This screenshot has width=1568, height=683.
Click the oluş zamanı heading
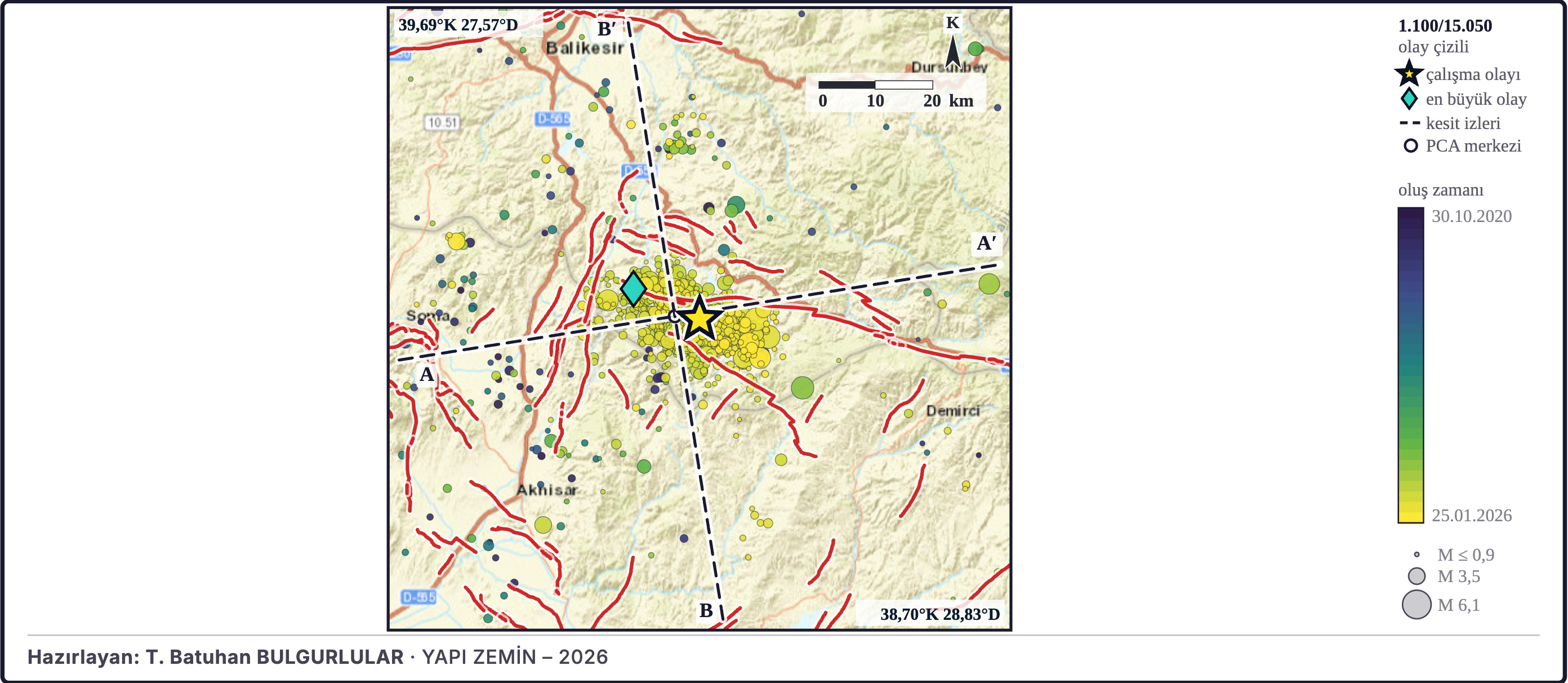[1441, 189]
